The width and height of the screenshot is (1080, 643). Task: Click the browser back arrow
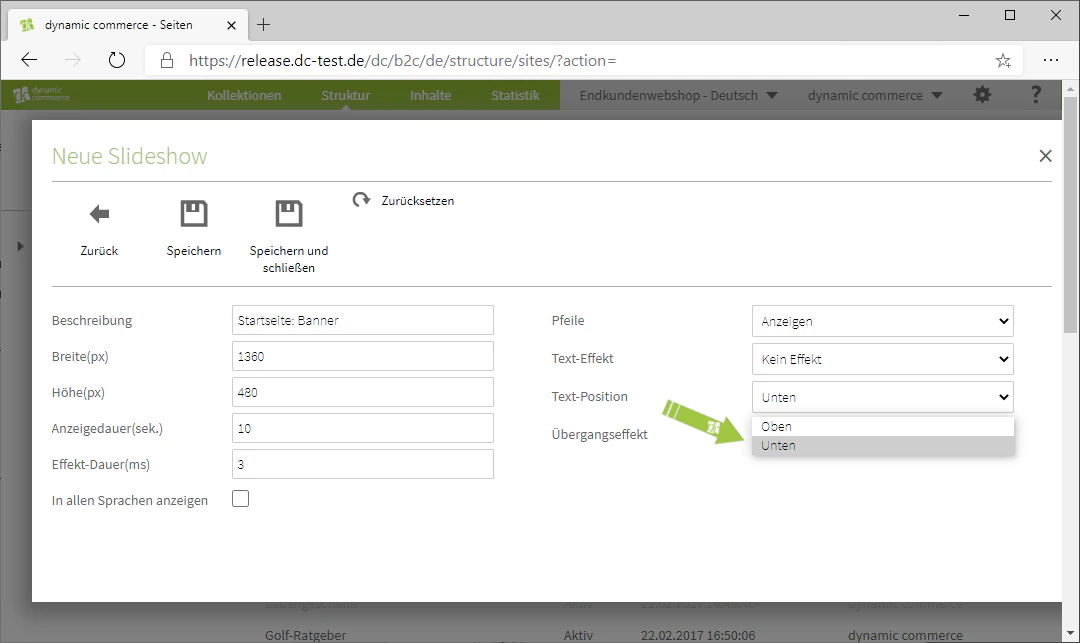coord(29,60)
